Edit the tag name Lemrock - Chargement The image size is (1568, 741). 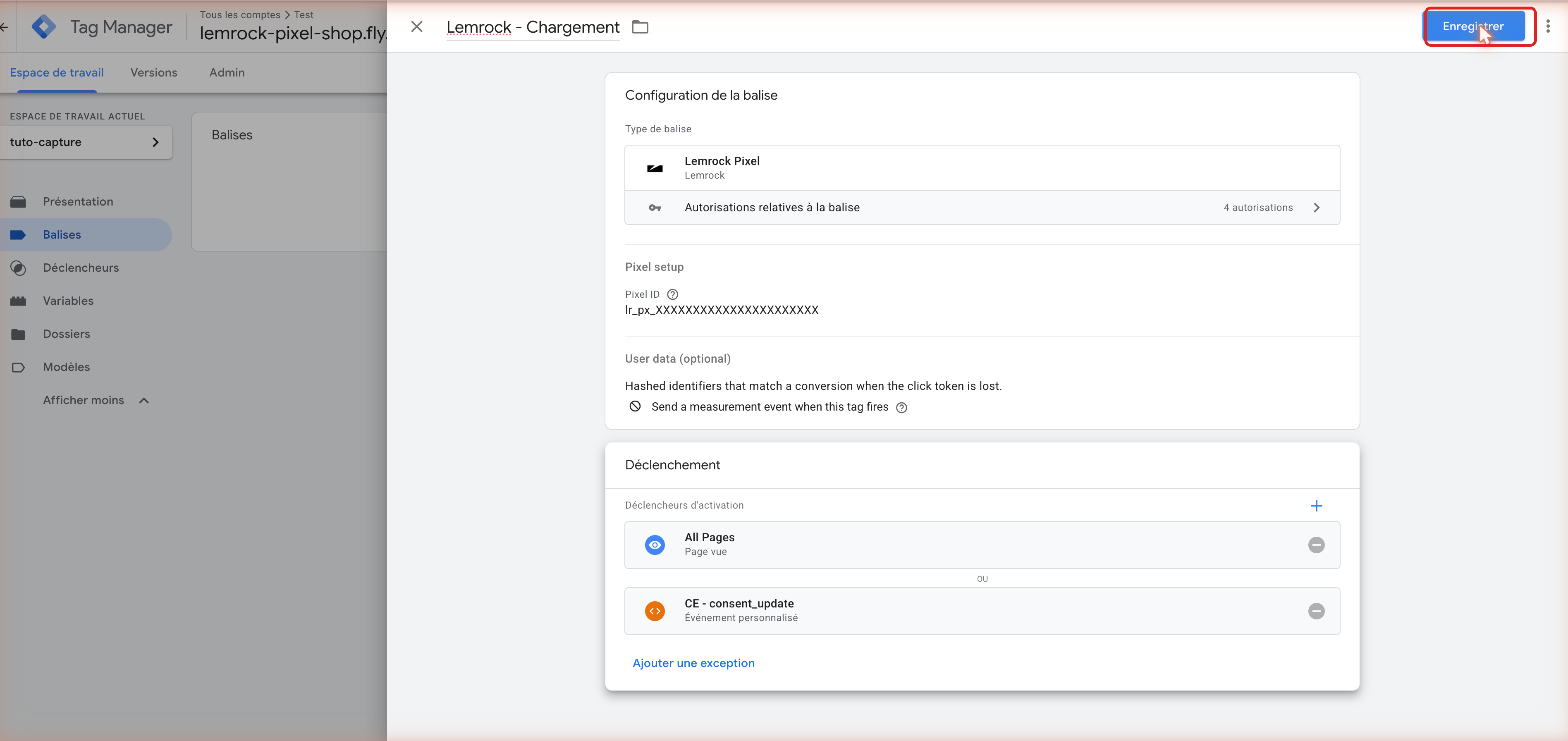(x=533, y=27)
